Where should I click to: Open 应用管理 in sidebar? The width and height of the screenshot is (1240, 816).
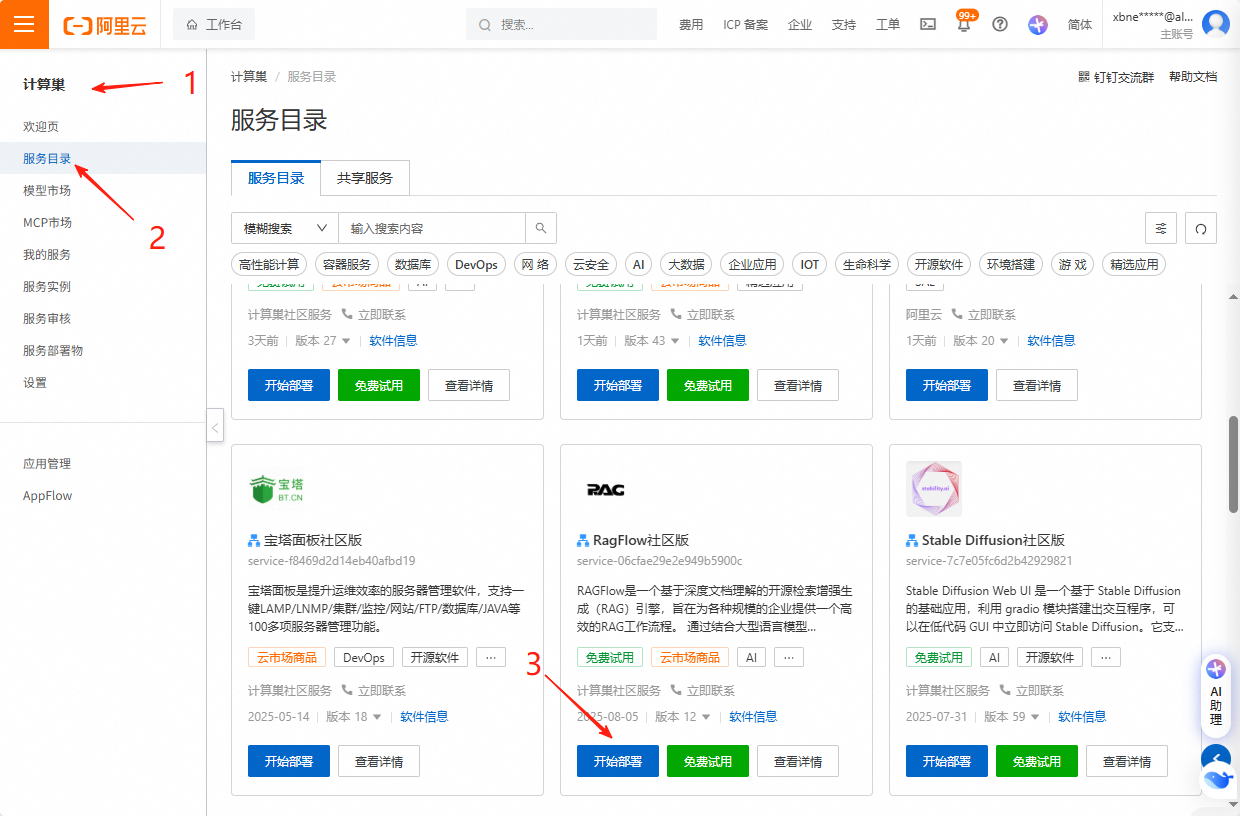47,463
